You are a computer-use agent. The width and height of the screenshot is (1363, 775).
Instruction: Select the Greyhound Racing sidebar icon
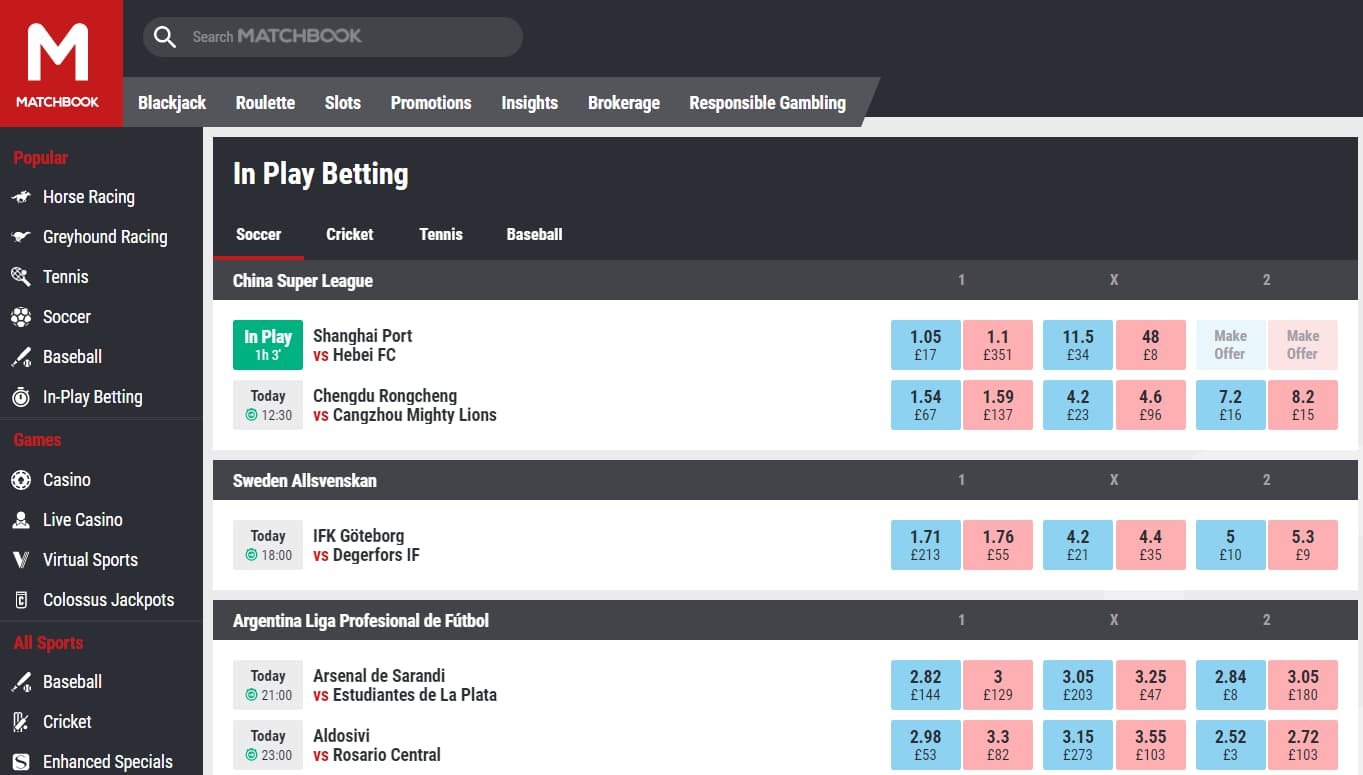coord(21,237)
